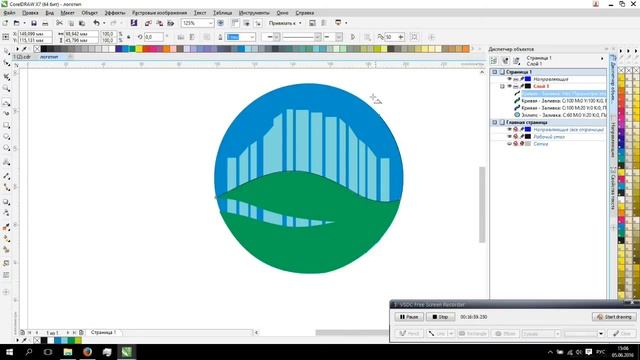Select the Artistic Media tool
The image size is (640, 360).
[x=6, y=113]
